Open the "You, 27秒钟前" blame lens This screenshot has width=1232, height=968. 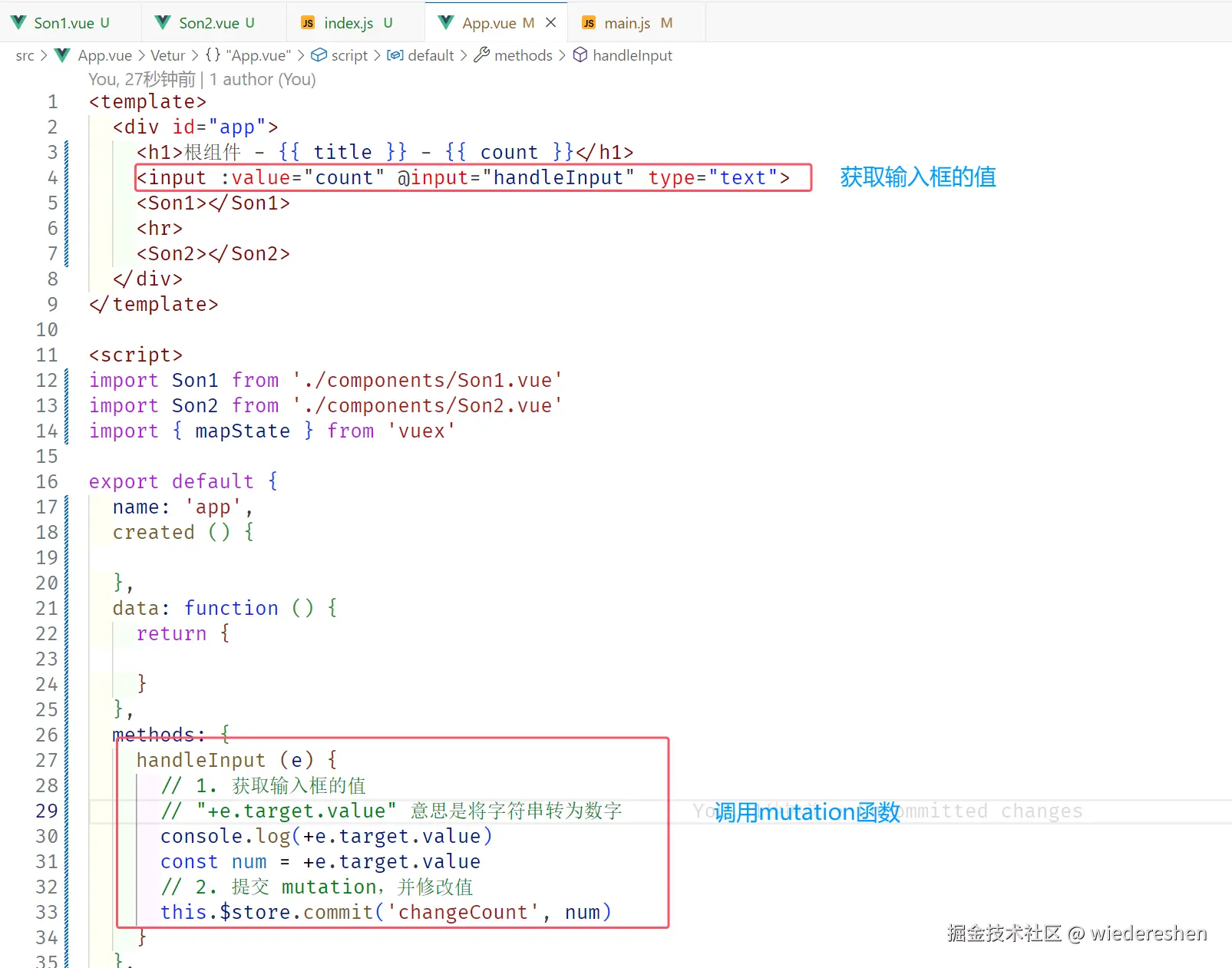142,80
